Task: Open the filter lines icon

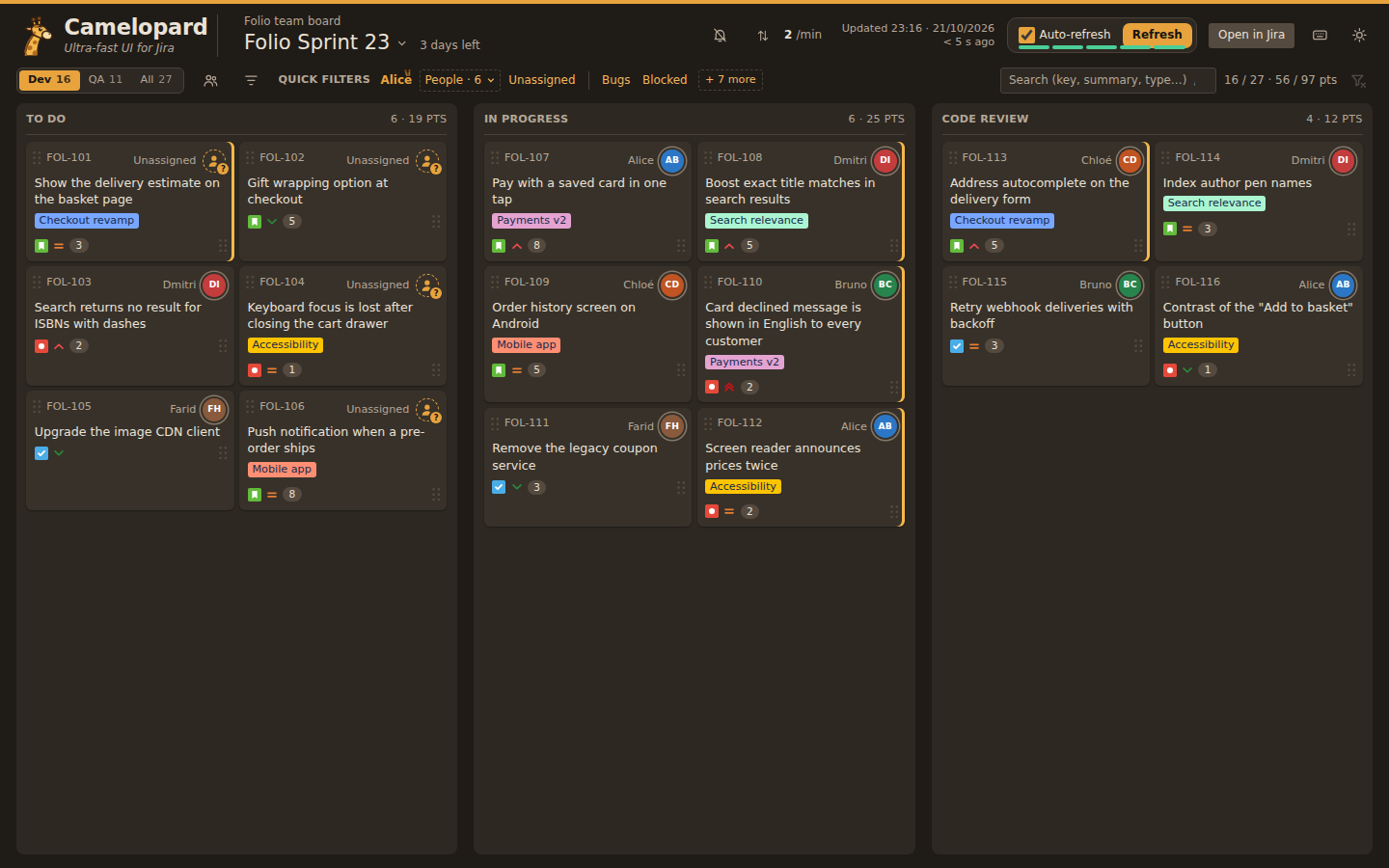Action: click(x=251, y=80)
